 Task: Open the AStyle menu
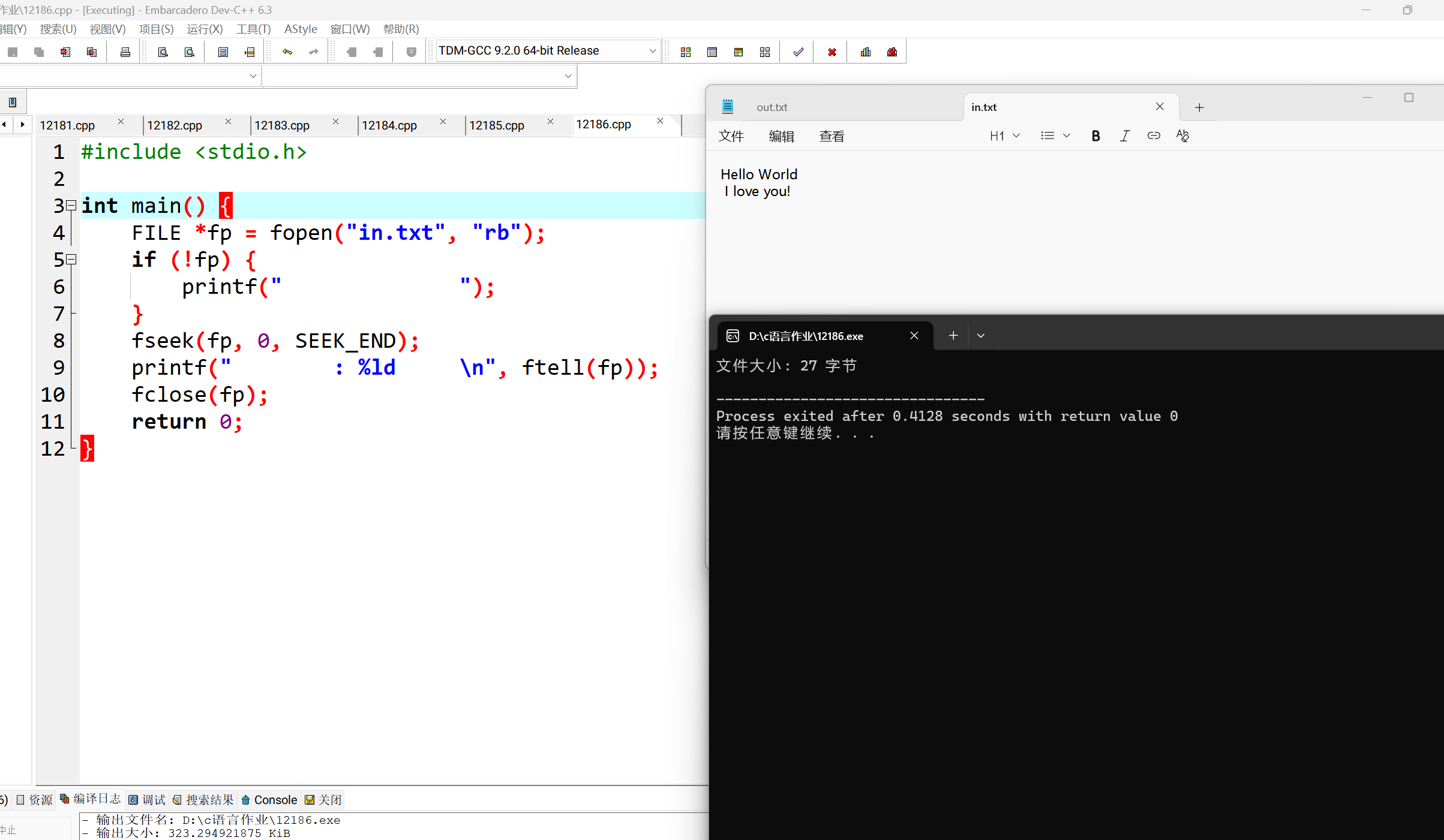301,29
